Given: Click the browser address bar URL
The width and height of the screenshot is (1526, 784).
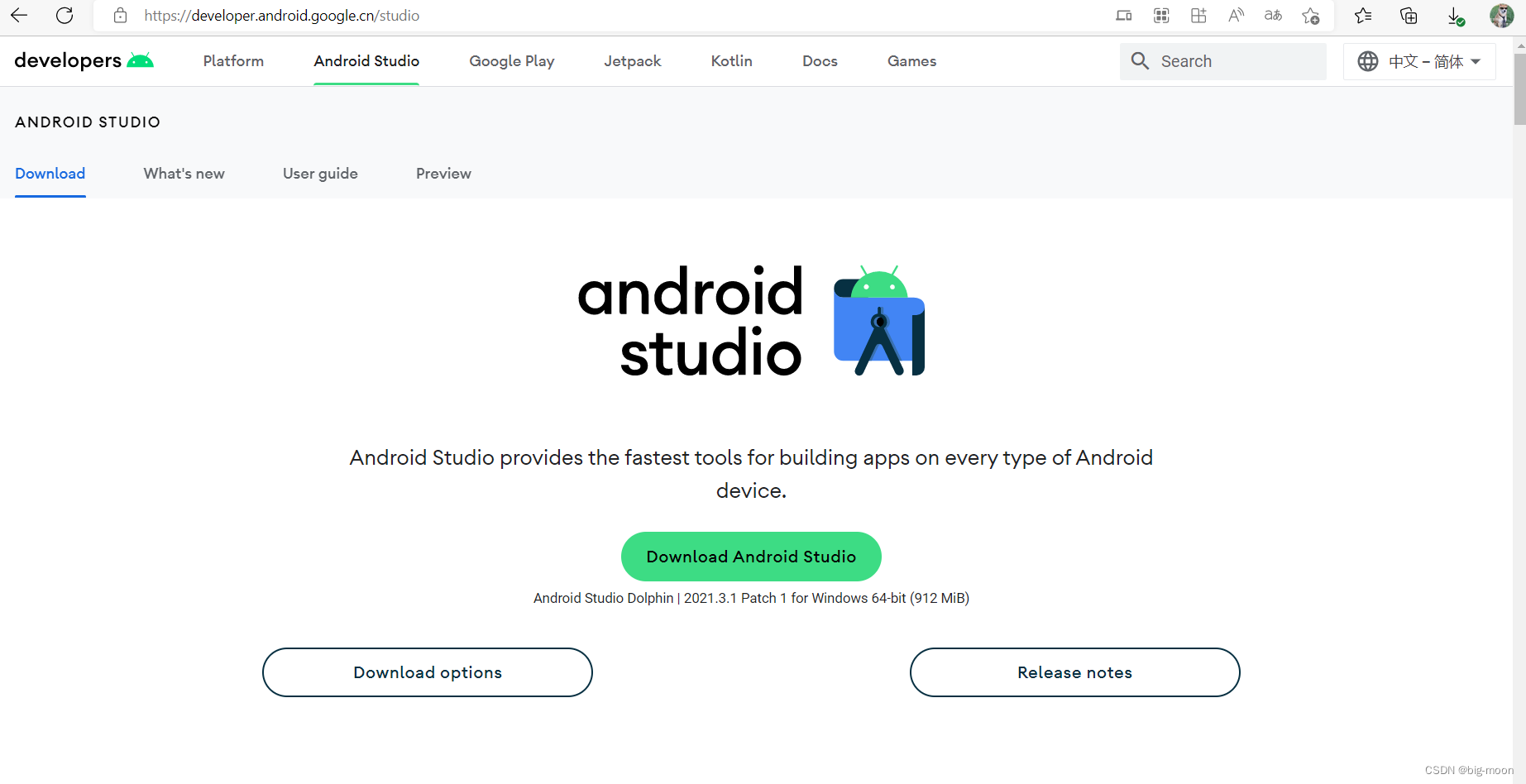Looking at the screenshot, I should tap(281, 15).
